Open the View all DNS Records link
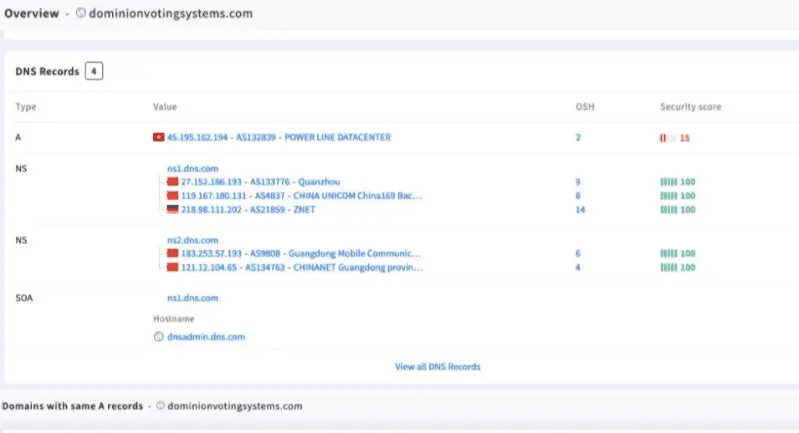Image resolution: width=799 pixels, height=433 pixels. 437,367
